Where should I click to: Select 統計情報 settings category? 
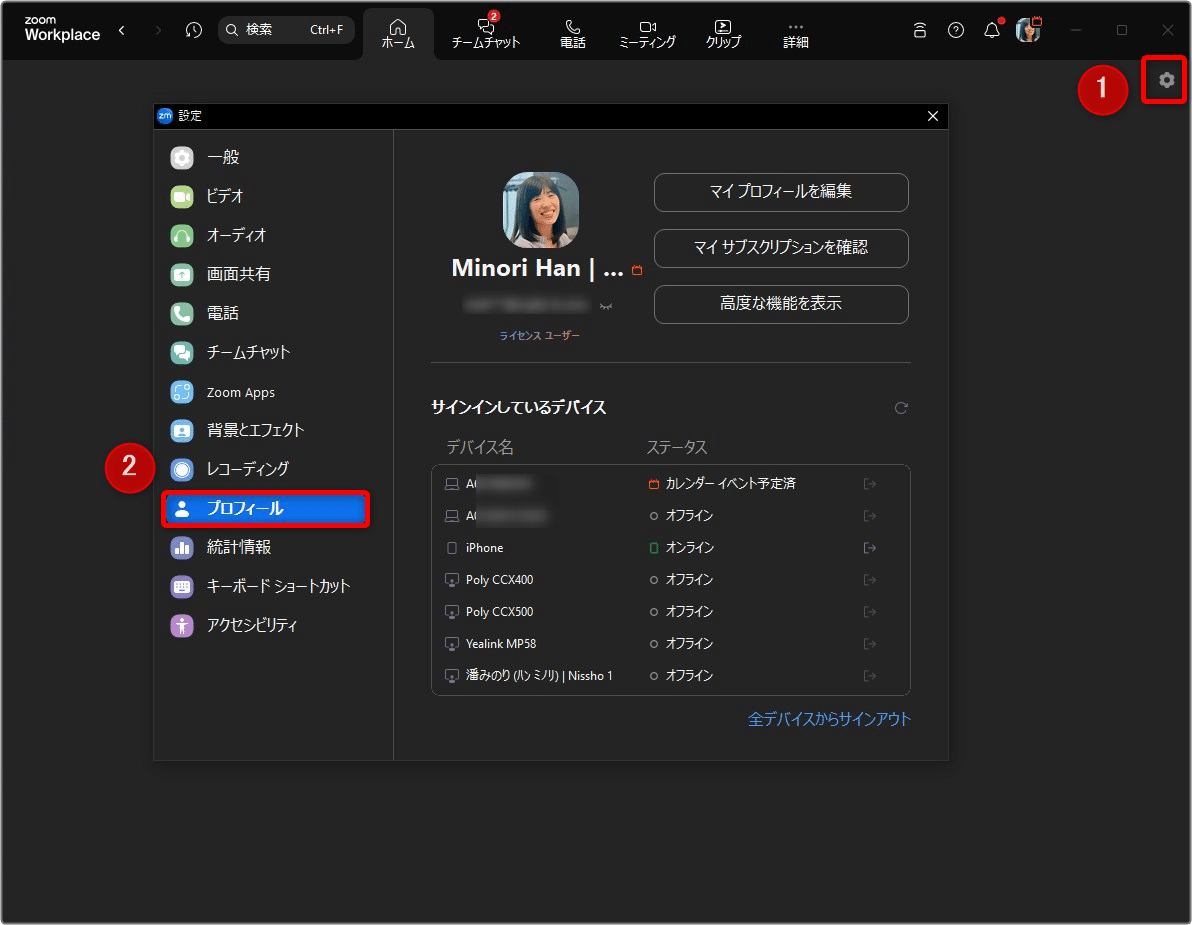[x=265, y=547]
